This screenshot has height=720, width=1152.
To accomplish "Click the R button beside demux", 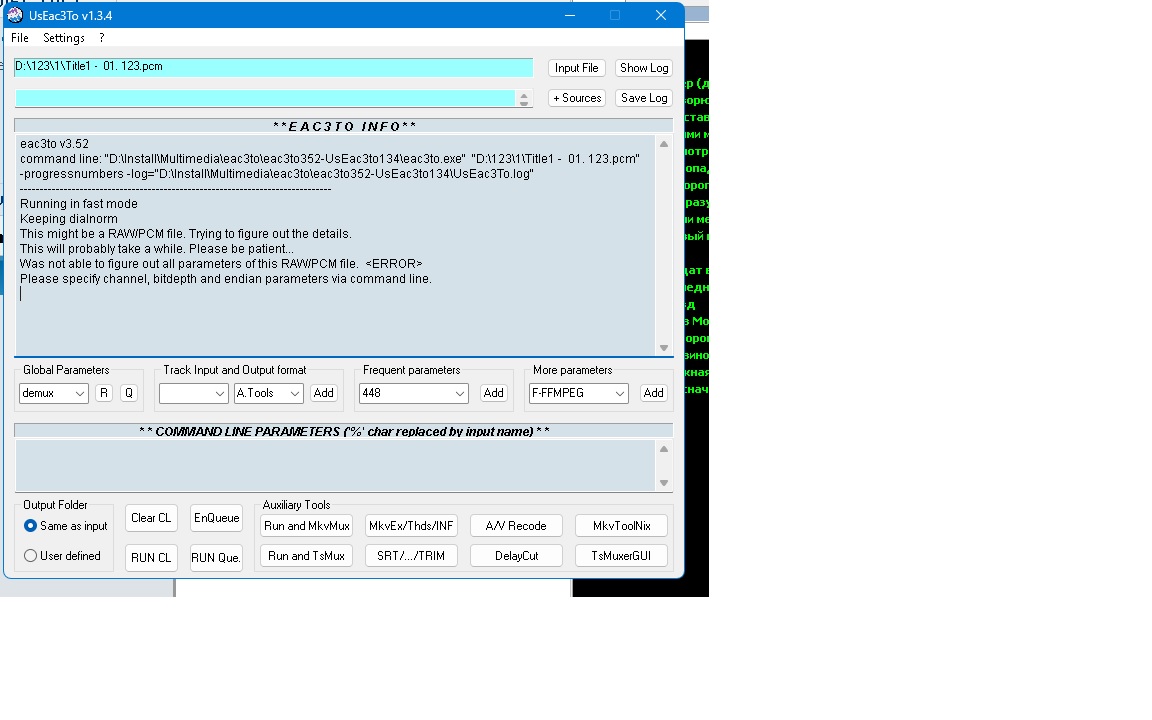I will [x=104, y=393].
